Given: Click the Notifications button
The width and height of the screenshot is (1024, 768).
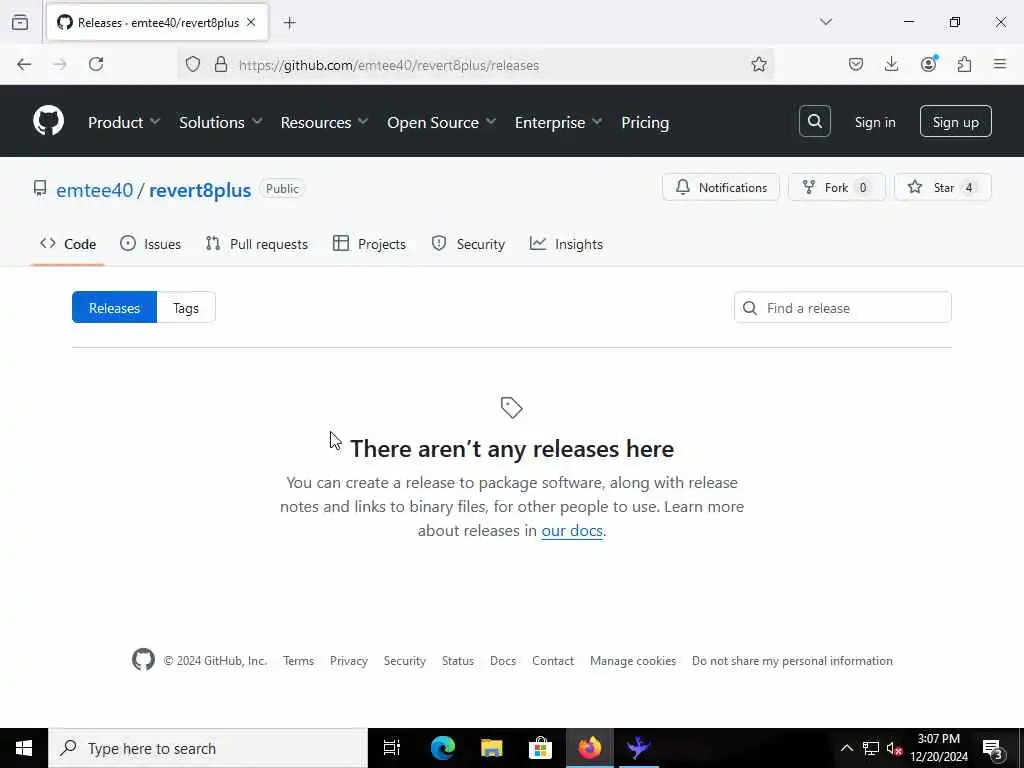Looking at the screenshot, I should tap(720, 187).
